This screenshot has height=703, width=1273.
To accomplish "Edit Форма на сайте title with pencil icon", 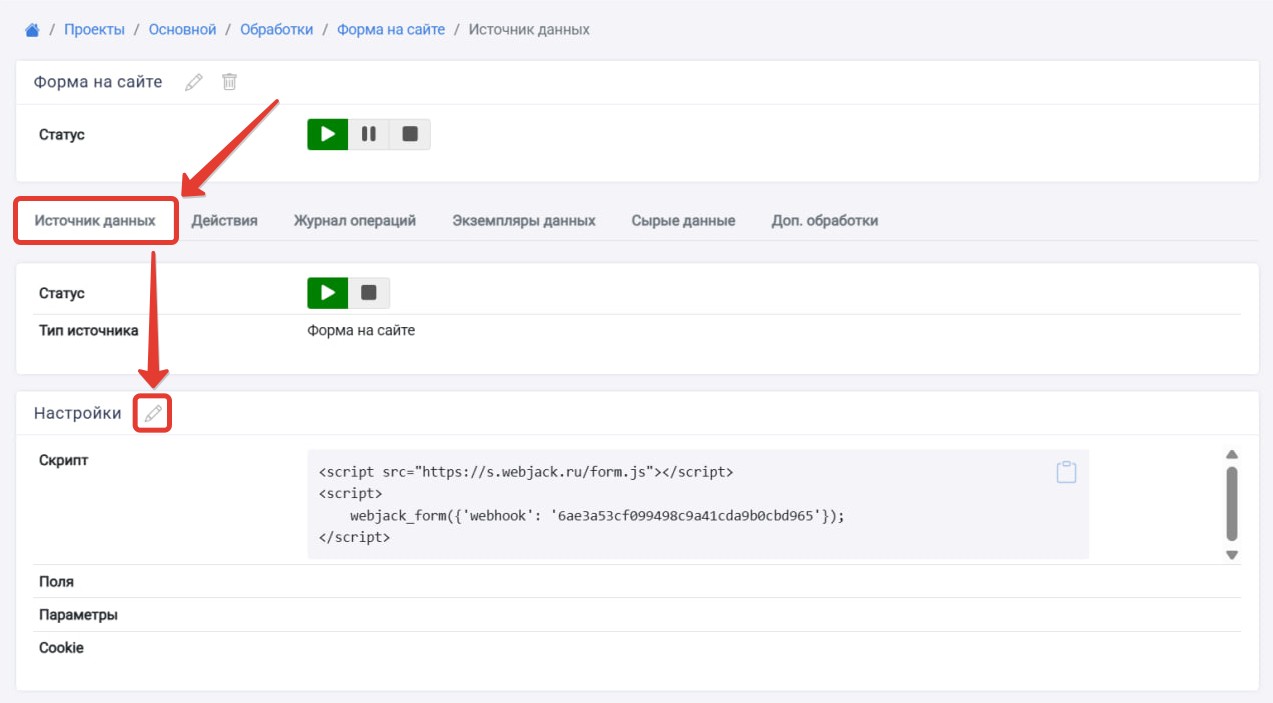I will pos(194,82).
